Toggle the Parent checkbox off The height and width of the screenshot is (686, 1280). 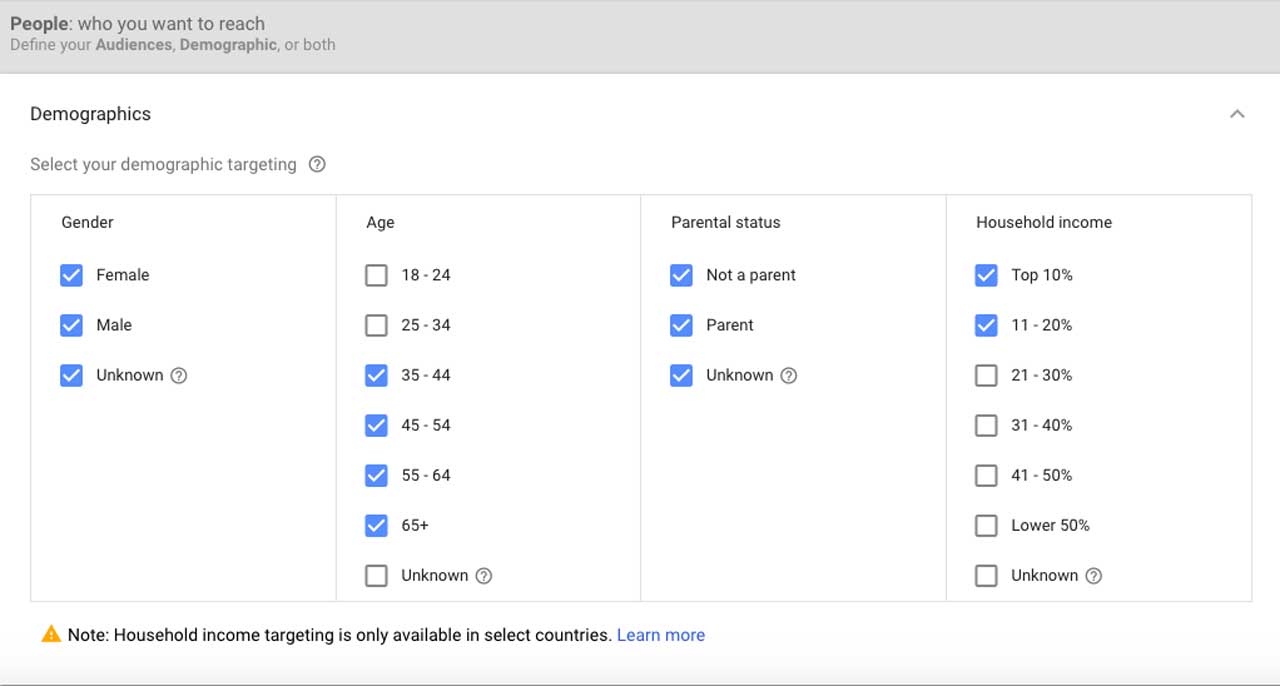pos(681,325)
